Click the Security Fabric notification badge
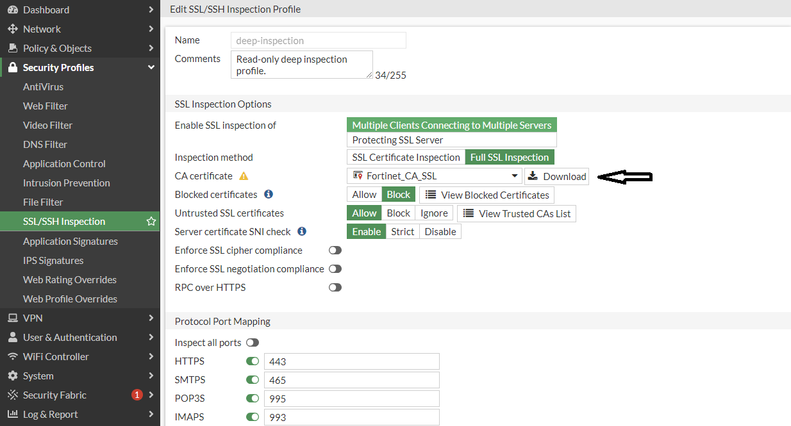The image size is (791, 426). click(137, 395)
